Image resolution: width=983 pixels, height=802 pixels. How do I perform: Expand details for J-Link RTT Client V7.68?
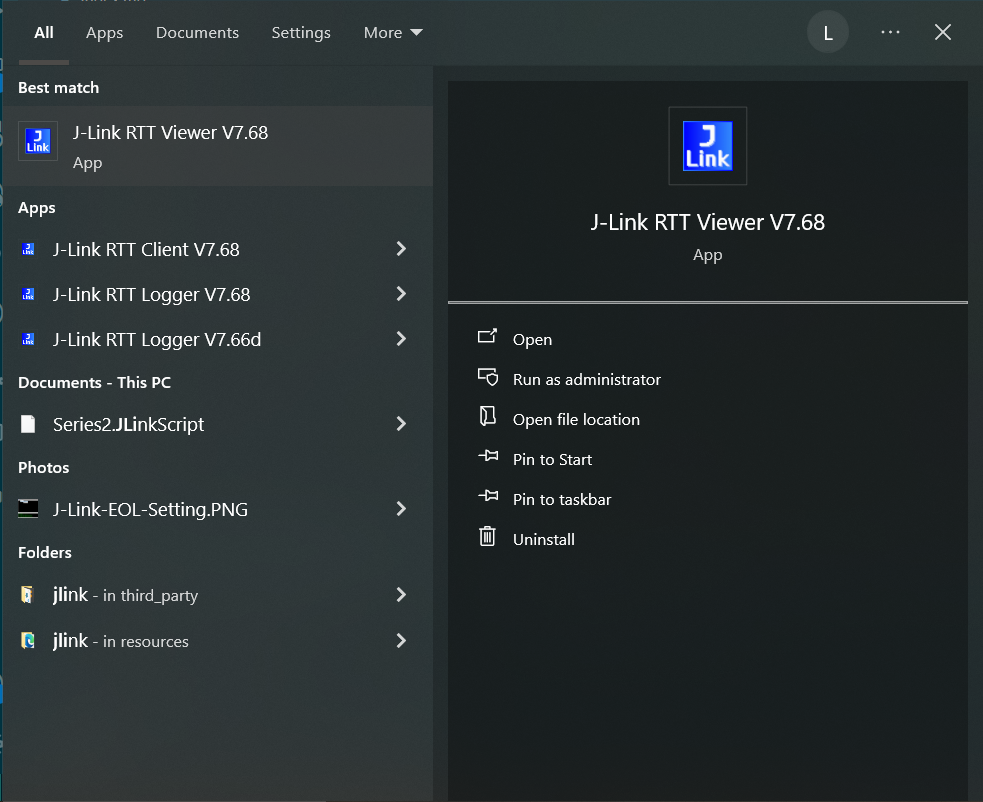click(x=401, y=249)
